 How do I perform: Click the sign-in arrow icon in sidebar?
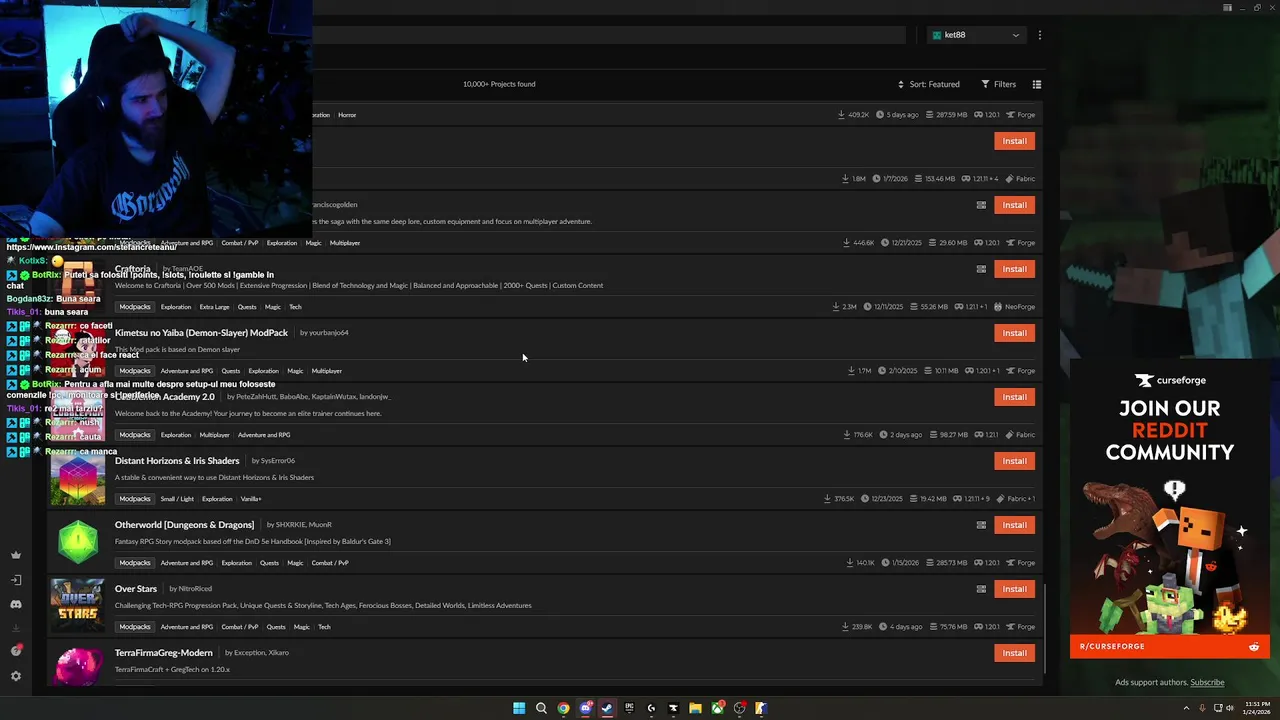click(x=16, y=580)
